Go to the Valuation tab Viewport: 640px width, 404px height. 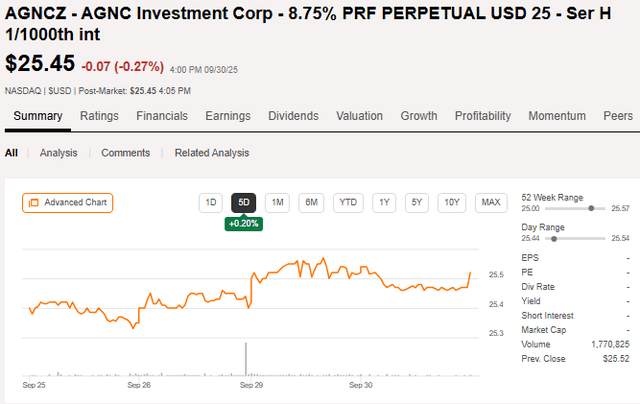(359, 116)
